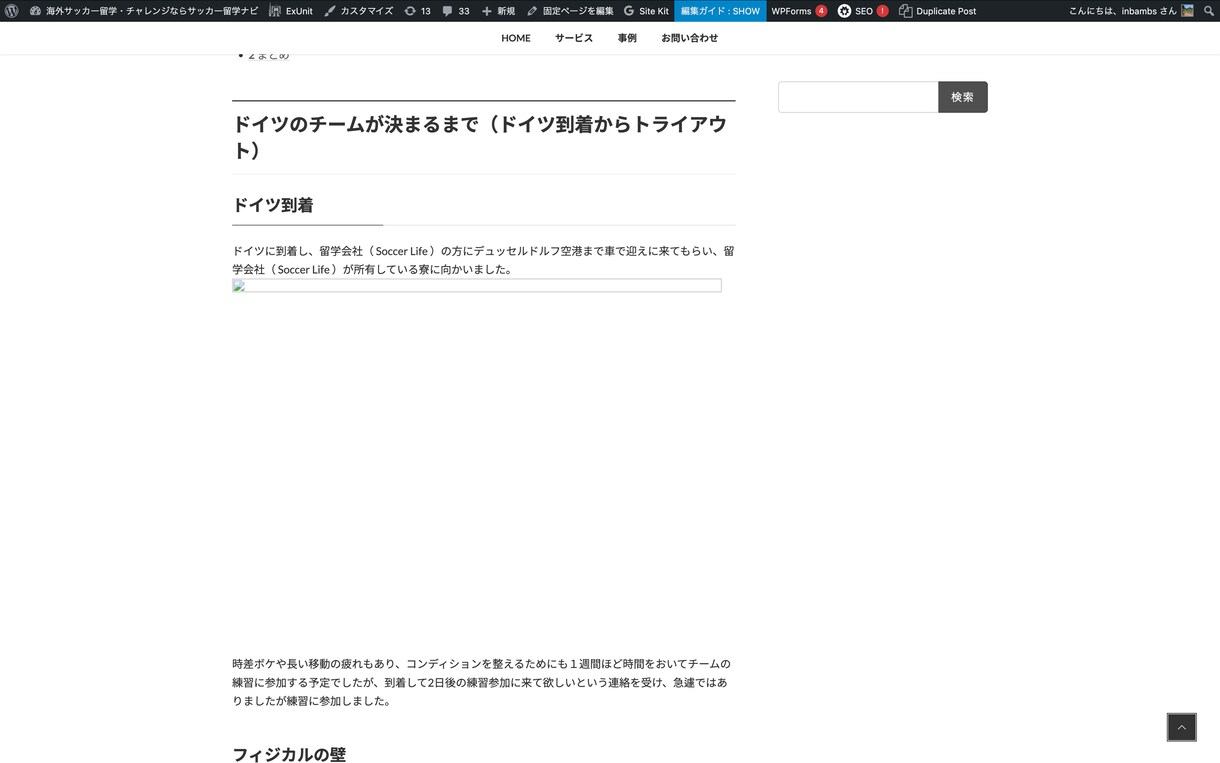1220x763 pixels.
Task: Click the red SEO alert badge
Action: click(882, 11)
